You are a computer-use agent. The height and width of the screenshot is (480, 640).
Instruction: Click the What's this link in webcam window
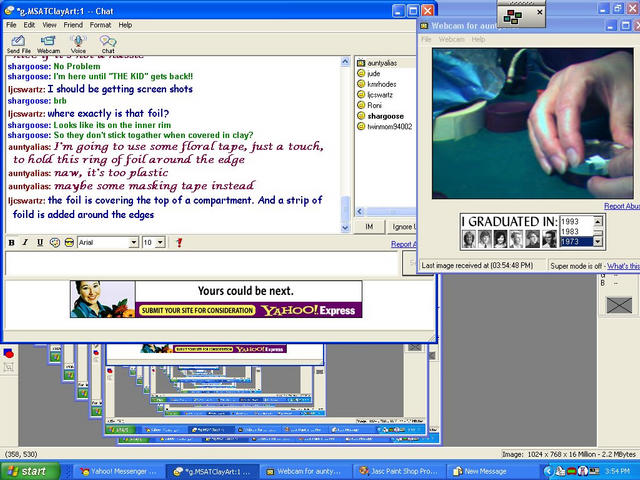point(623,266)
